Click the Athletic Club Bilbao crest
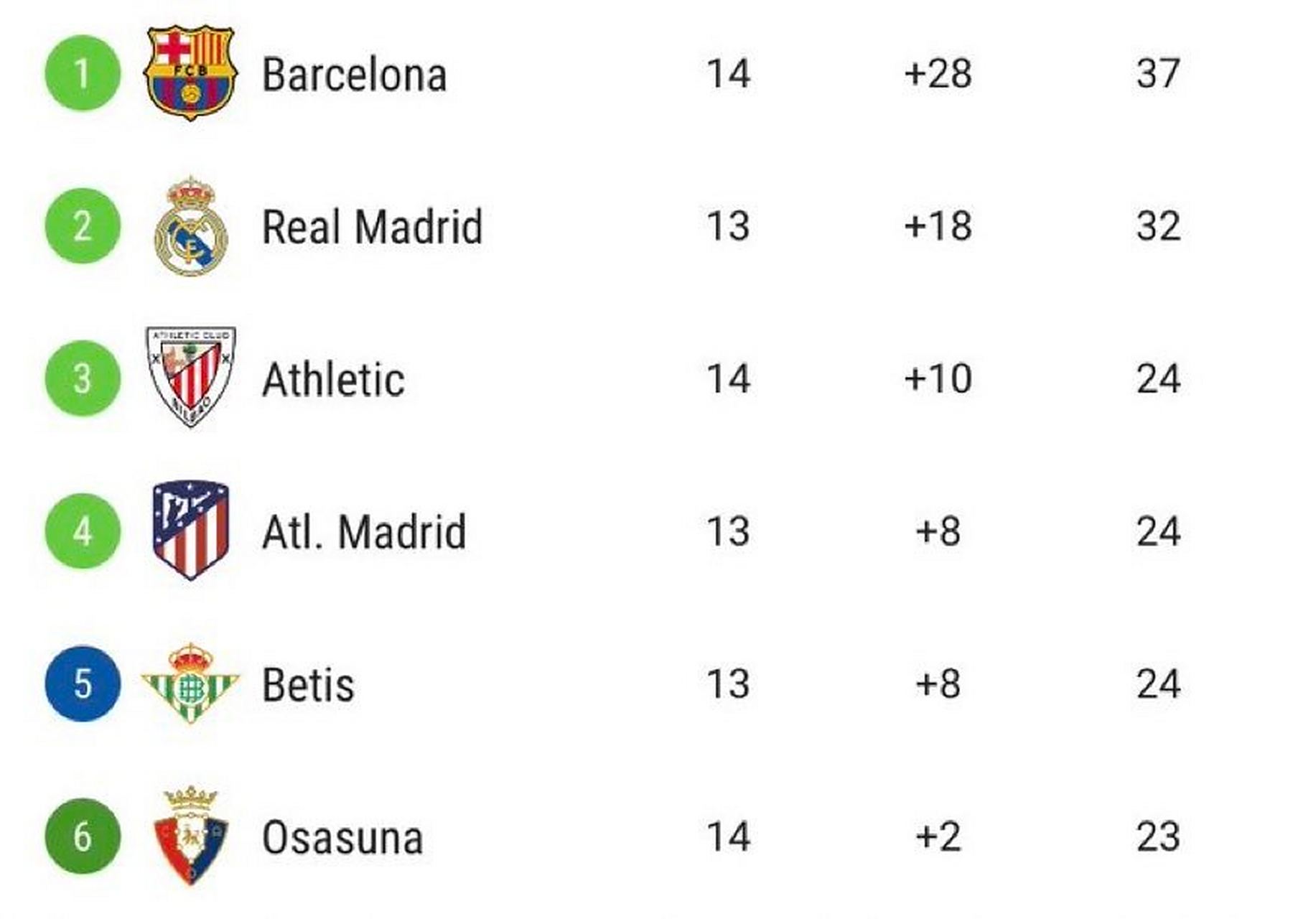Screen dimensions: 1316x919 pos(190,377)
